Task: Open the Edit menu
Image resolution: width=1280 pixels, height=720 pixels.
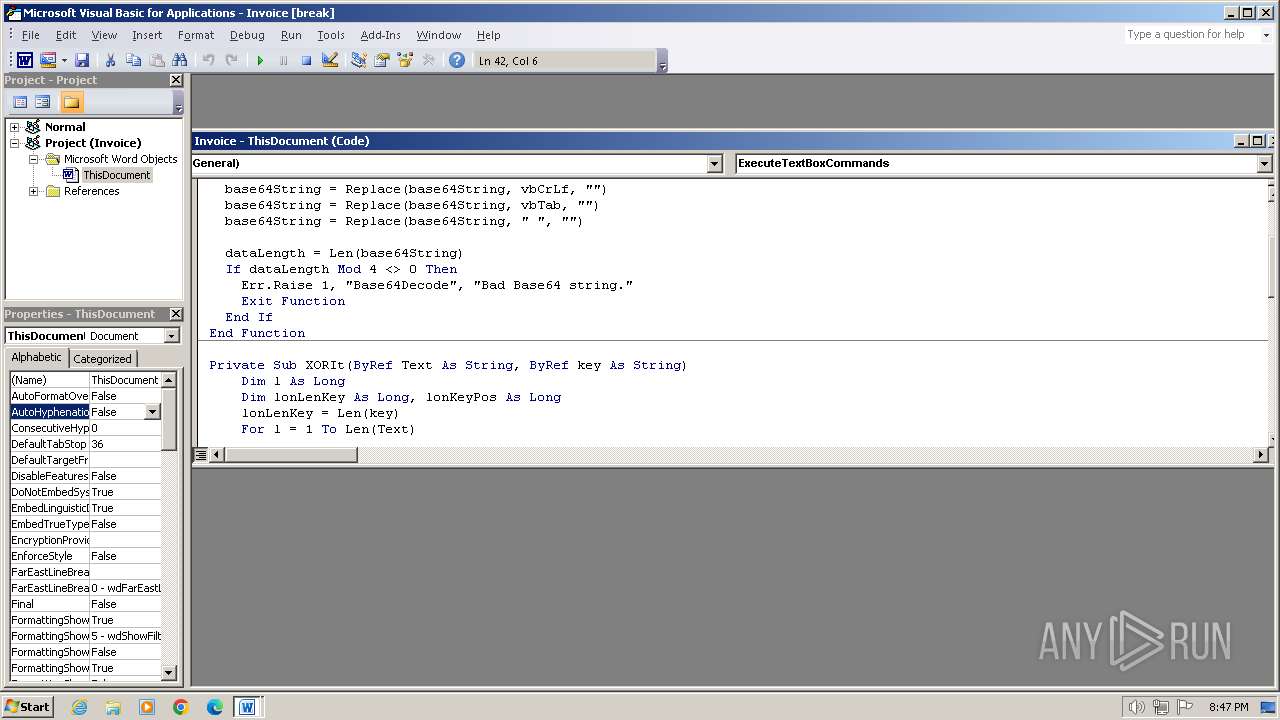Action: click(66, 35)
